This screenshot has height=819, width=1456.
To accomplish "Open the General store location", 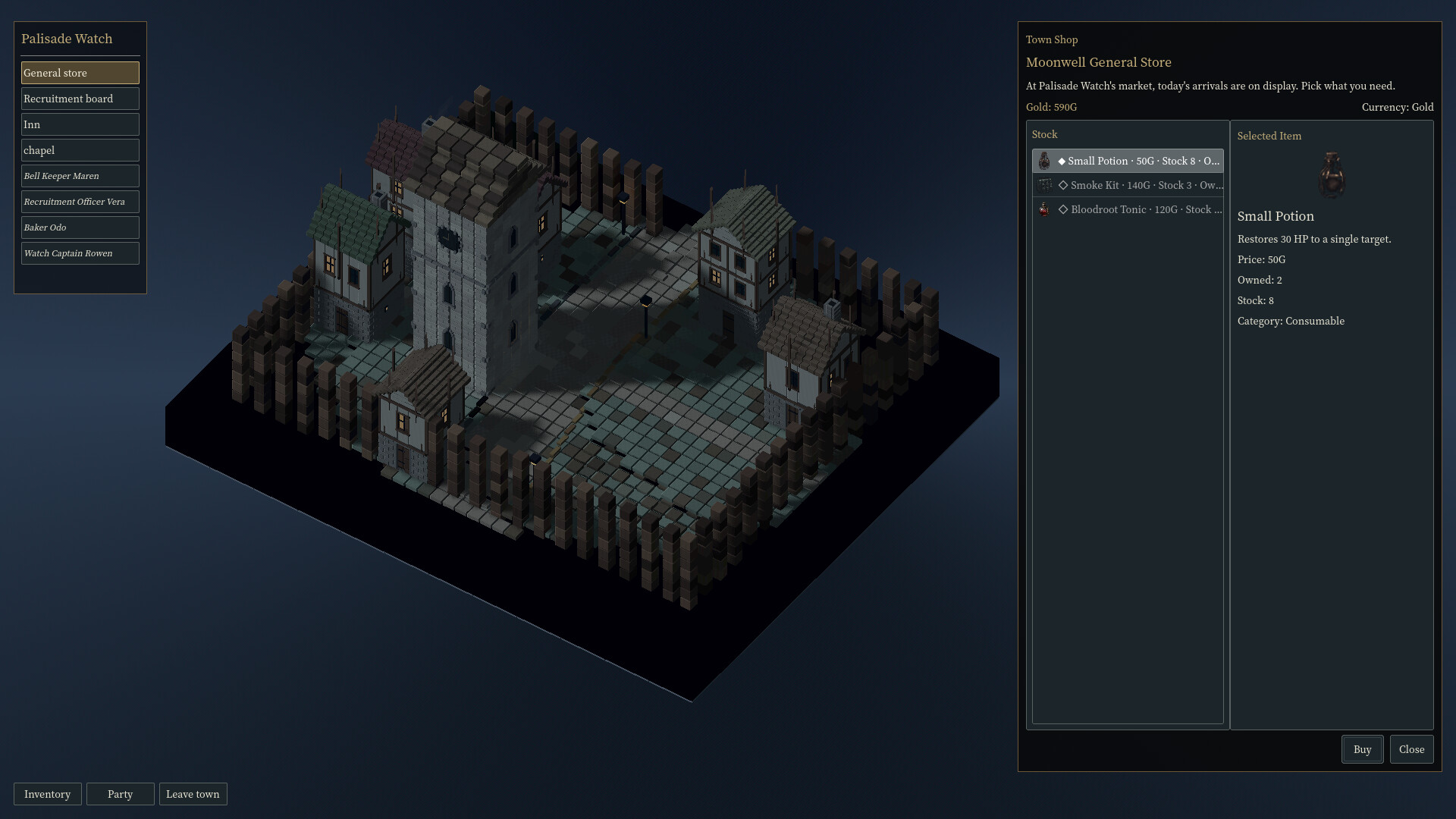I will pos(80,73).
